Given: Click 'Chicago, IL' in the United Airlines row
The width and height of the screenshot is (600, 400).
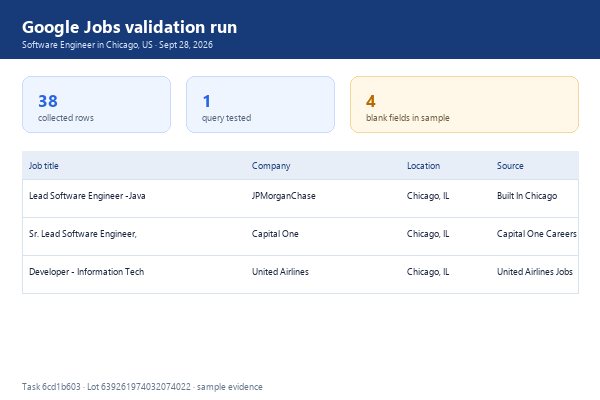Looking at the screenshot, I should [428, 272].
